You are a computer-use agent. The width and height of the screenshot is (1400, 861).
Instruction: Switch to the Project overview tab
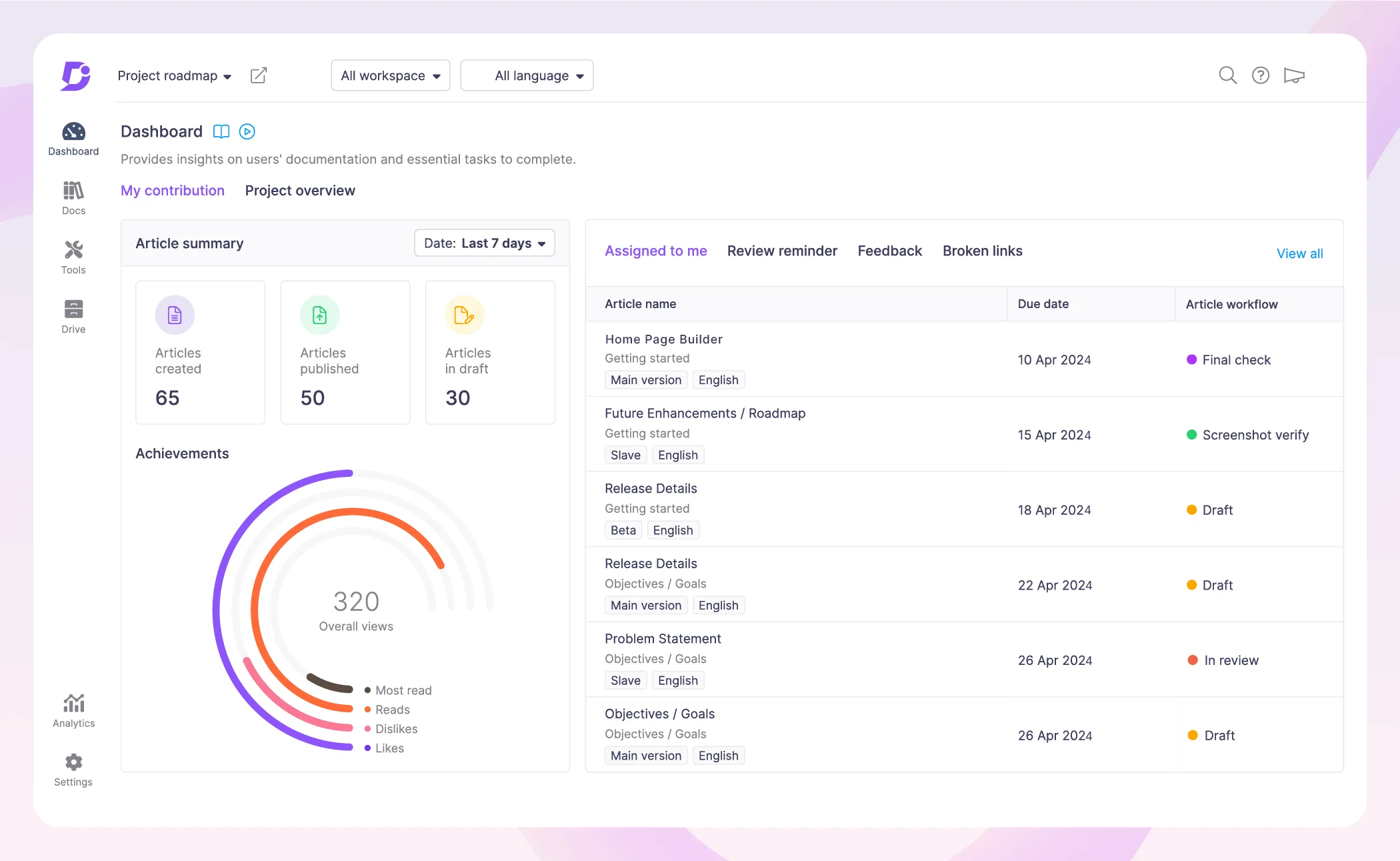point(300,190)
